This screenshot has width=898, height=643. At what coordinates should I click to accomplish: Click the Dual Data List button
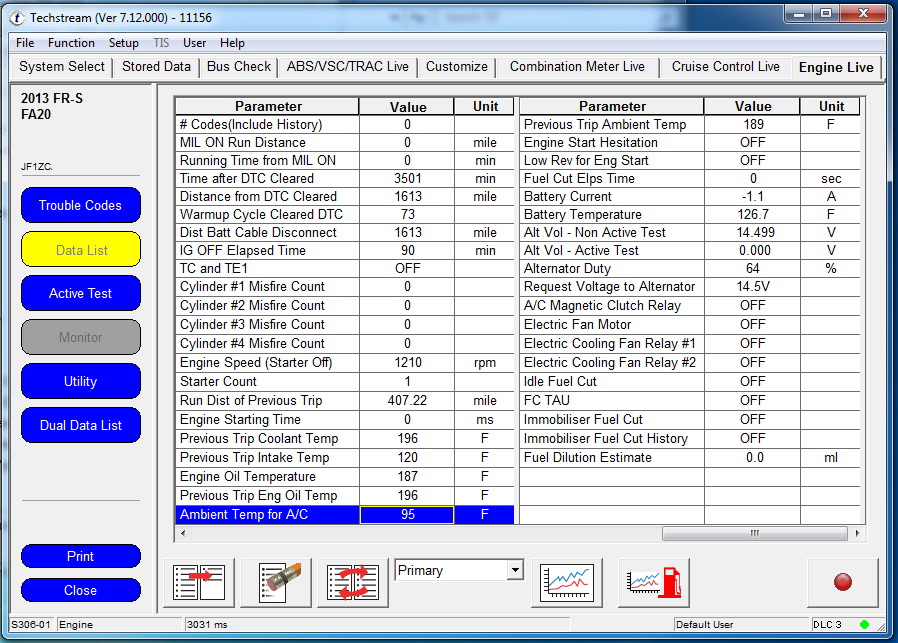[80, 425]
